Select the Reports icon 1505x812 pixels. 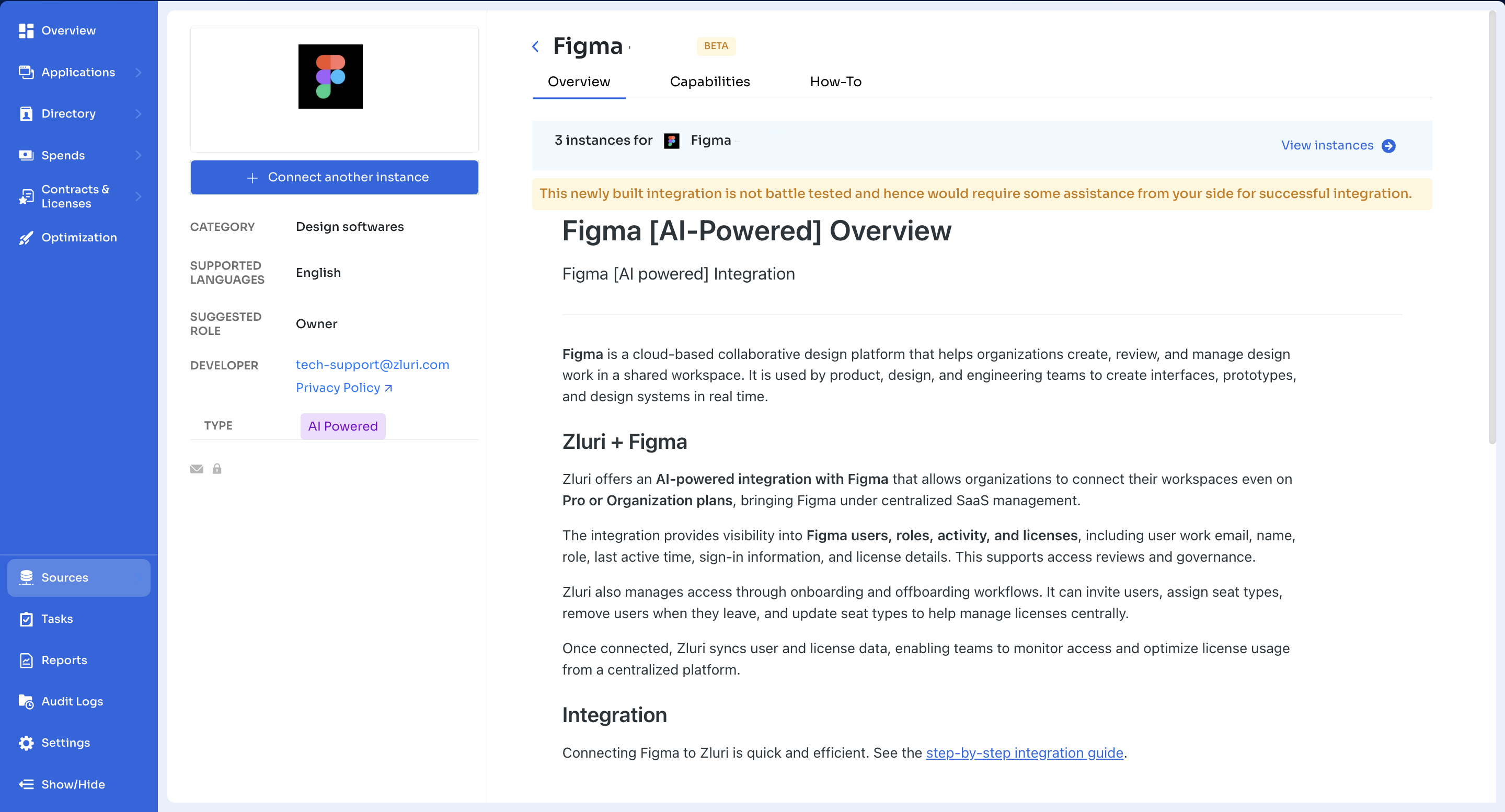tap(26, 660)
